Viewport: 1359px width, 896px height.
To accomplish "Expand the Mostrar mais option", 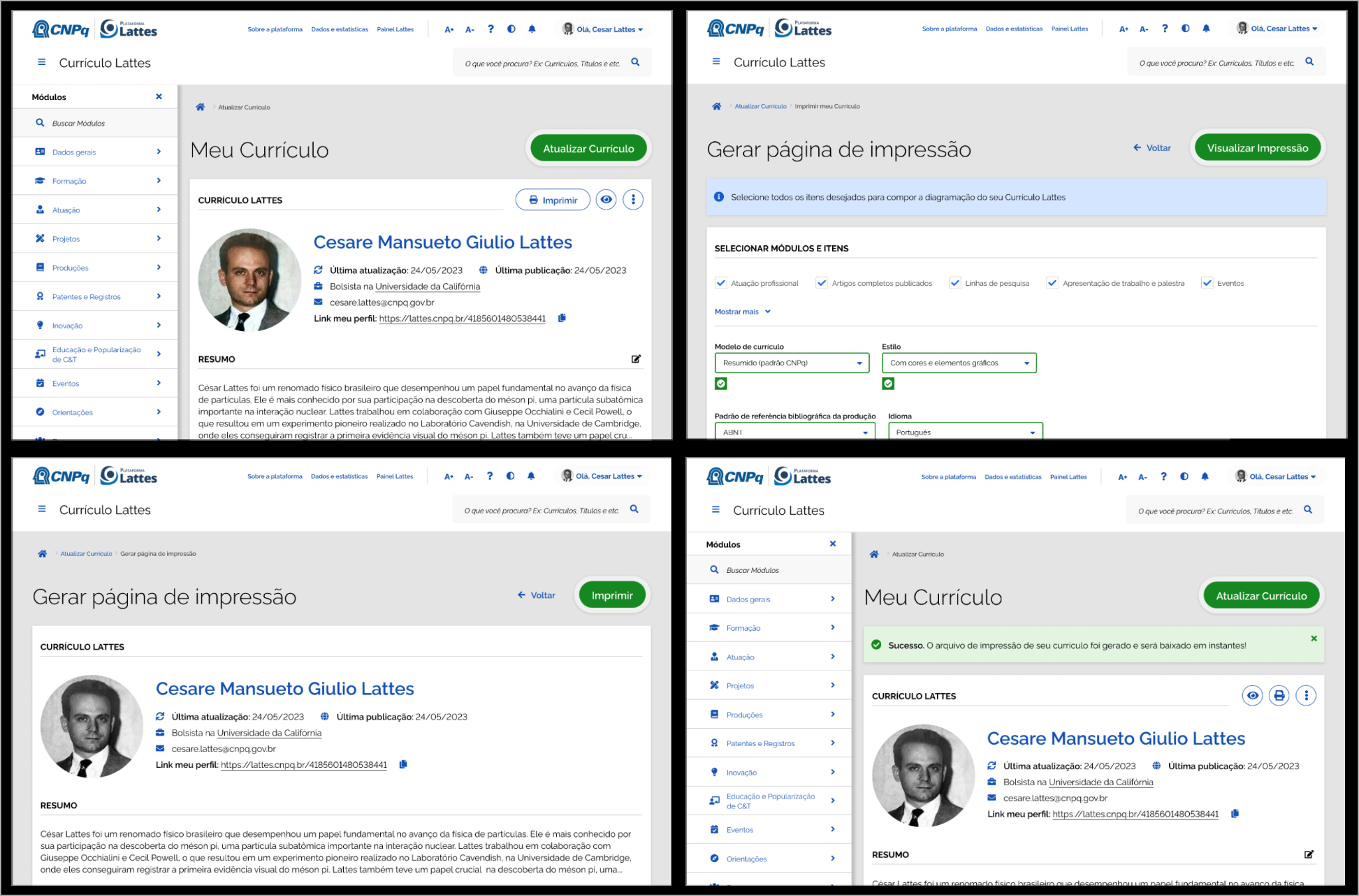I will coord(743,312).
